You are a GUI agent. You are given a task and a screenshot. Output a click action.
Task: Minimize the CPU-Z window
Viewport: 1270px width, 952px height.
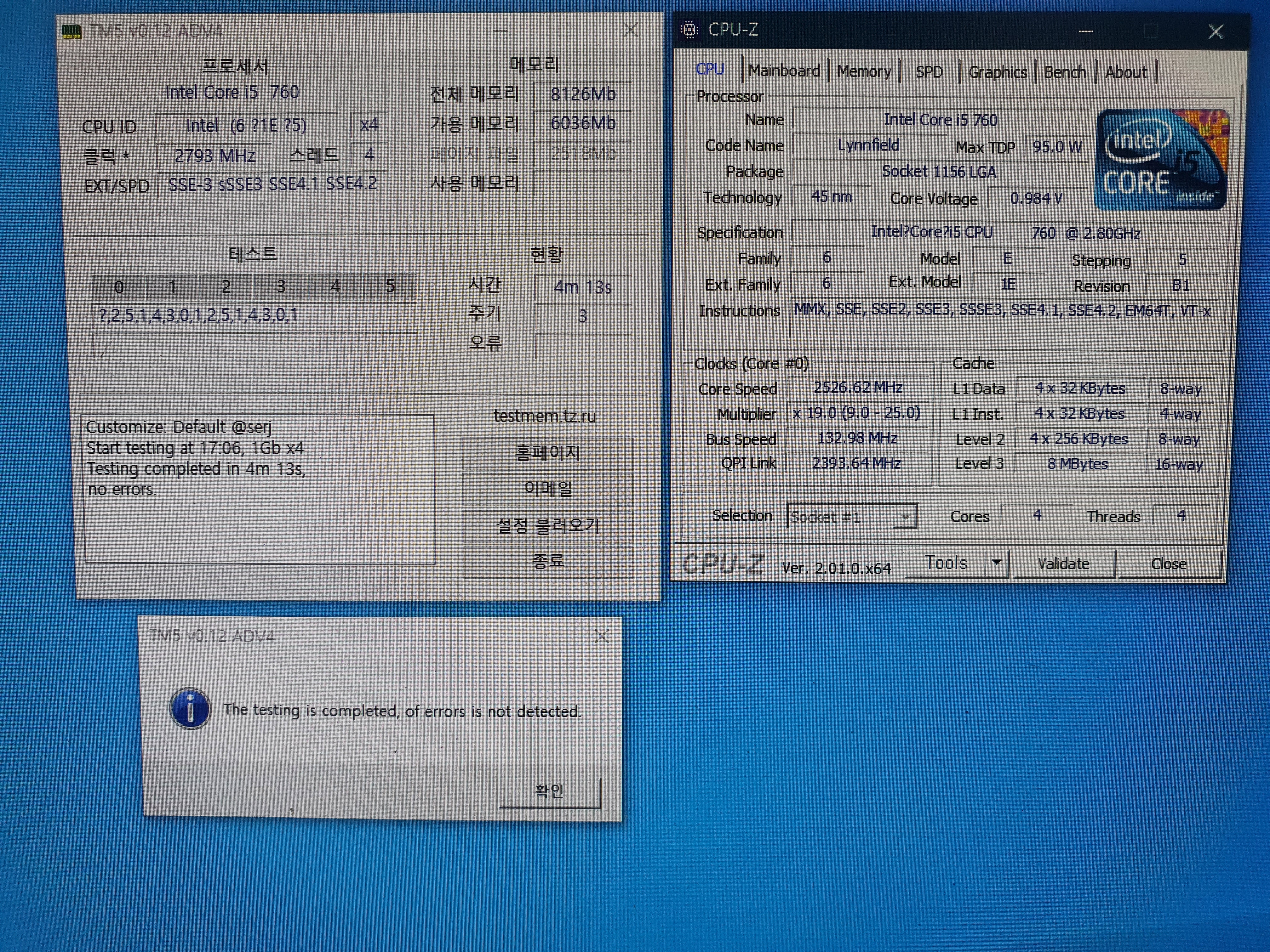pos(1085,31)
